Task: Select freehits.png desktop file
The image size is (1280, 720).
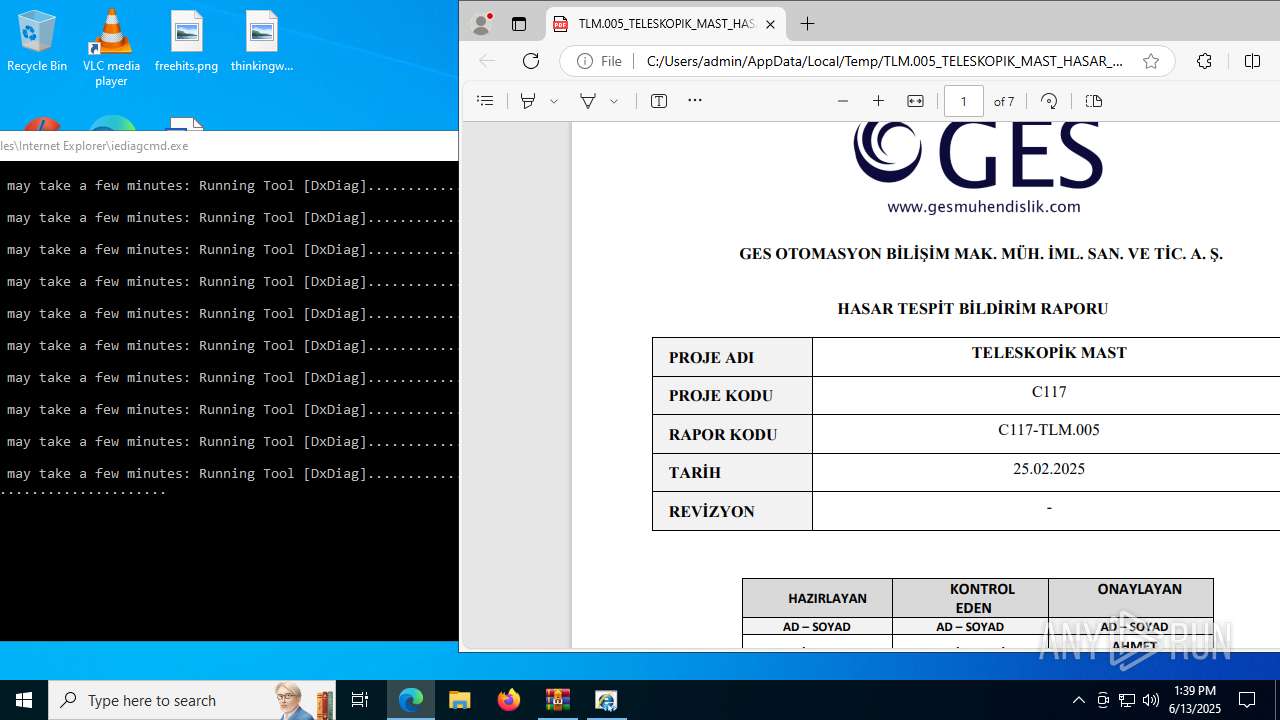Action: [x=186, y=41]
